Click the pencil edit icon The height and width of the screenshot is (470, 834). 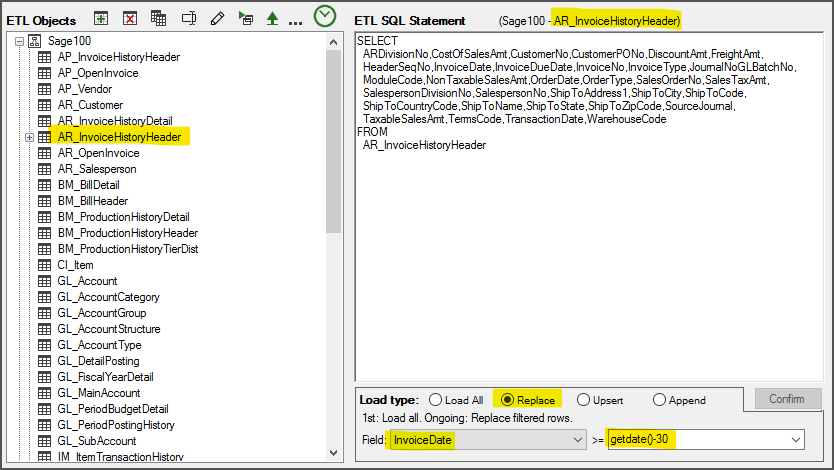click(217, 19)
